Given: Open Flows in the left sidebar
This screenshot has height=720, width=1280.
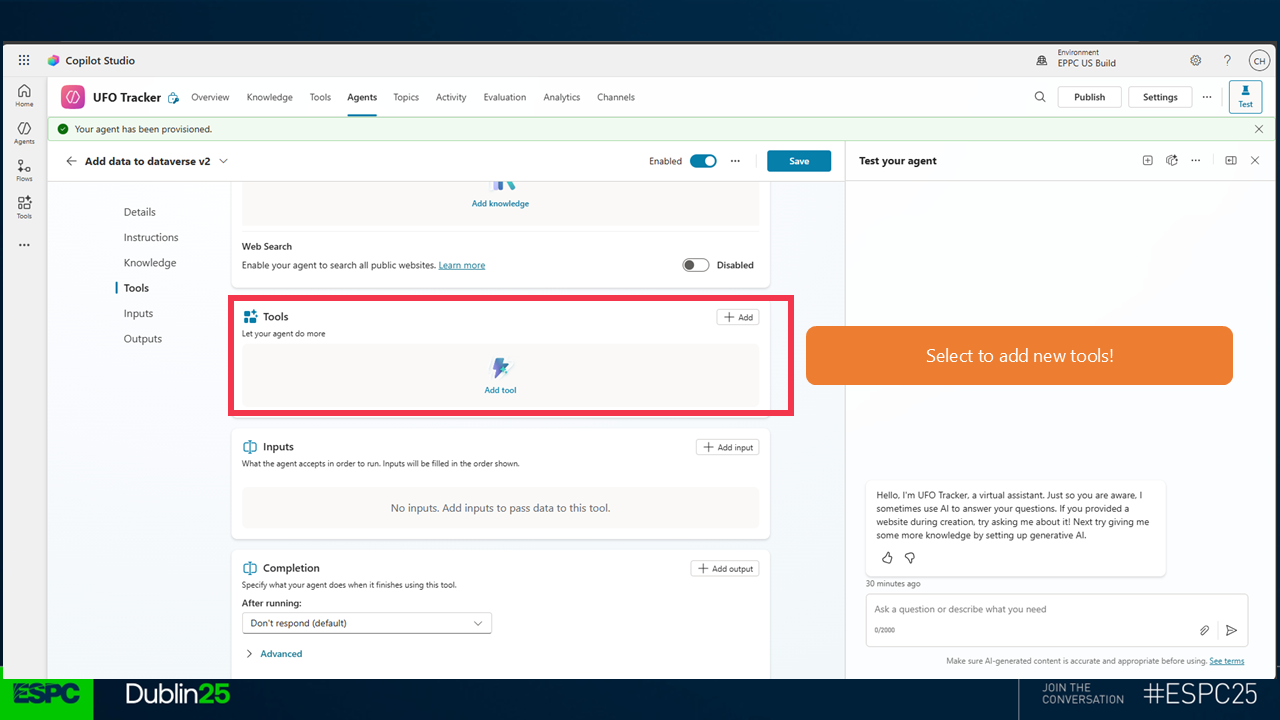Looking at the screenshot, I should pyautogui.click(x=24, y=170).
